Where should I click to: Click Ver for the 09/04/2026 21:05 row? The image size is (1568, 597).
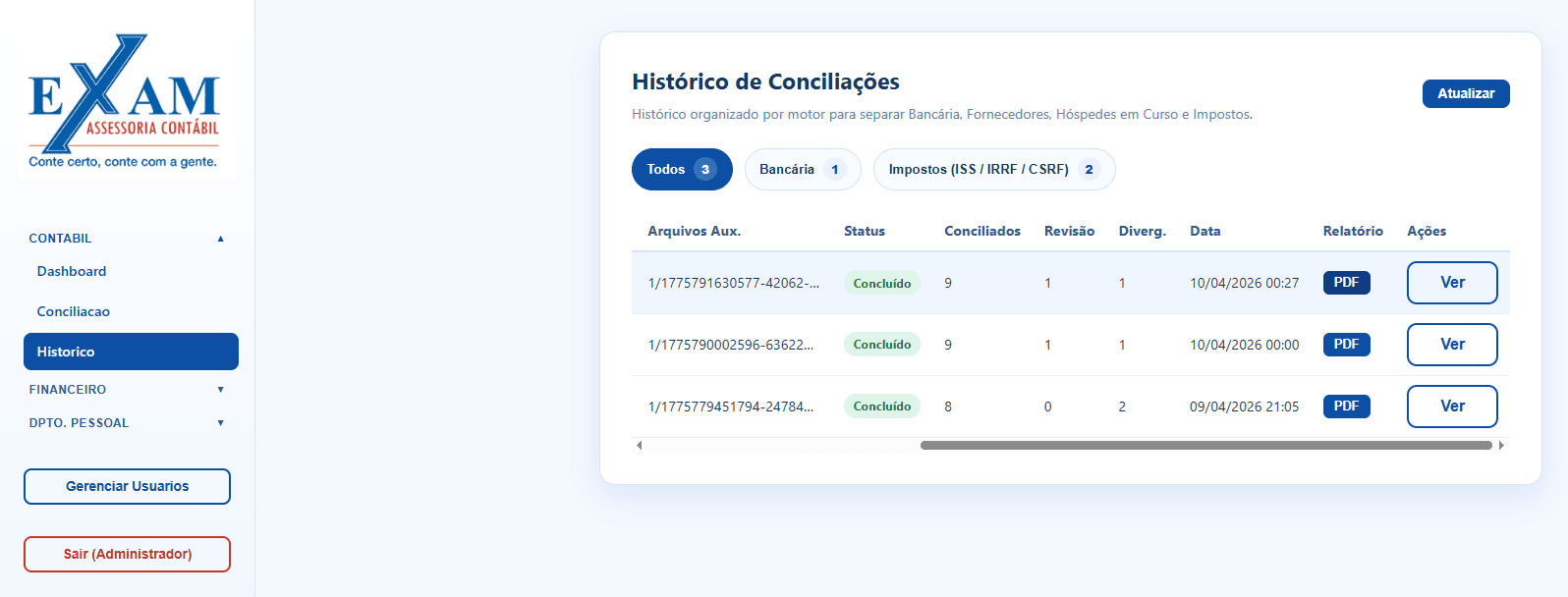click(x=1452, y=407)
